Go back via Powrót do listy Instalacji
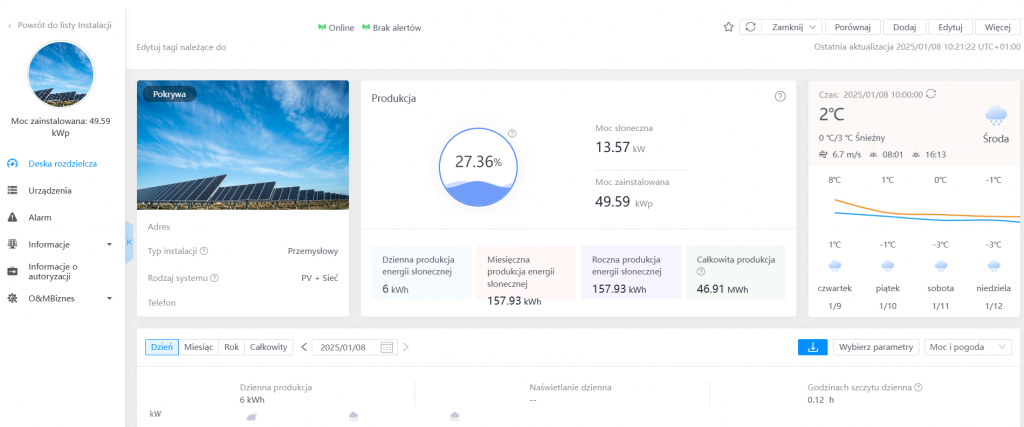 click(60, 24)
